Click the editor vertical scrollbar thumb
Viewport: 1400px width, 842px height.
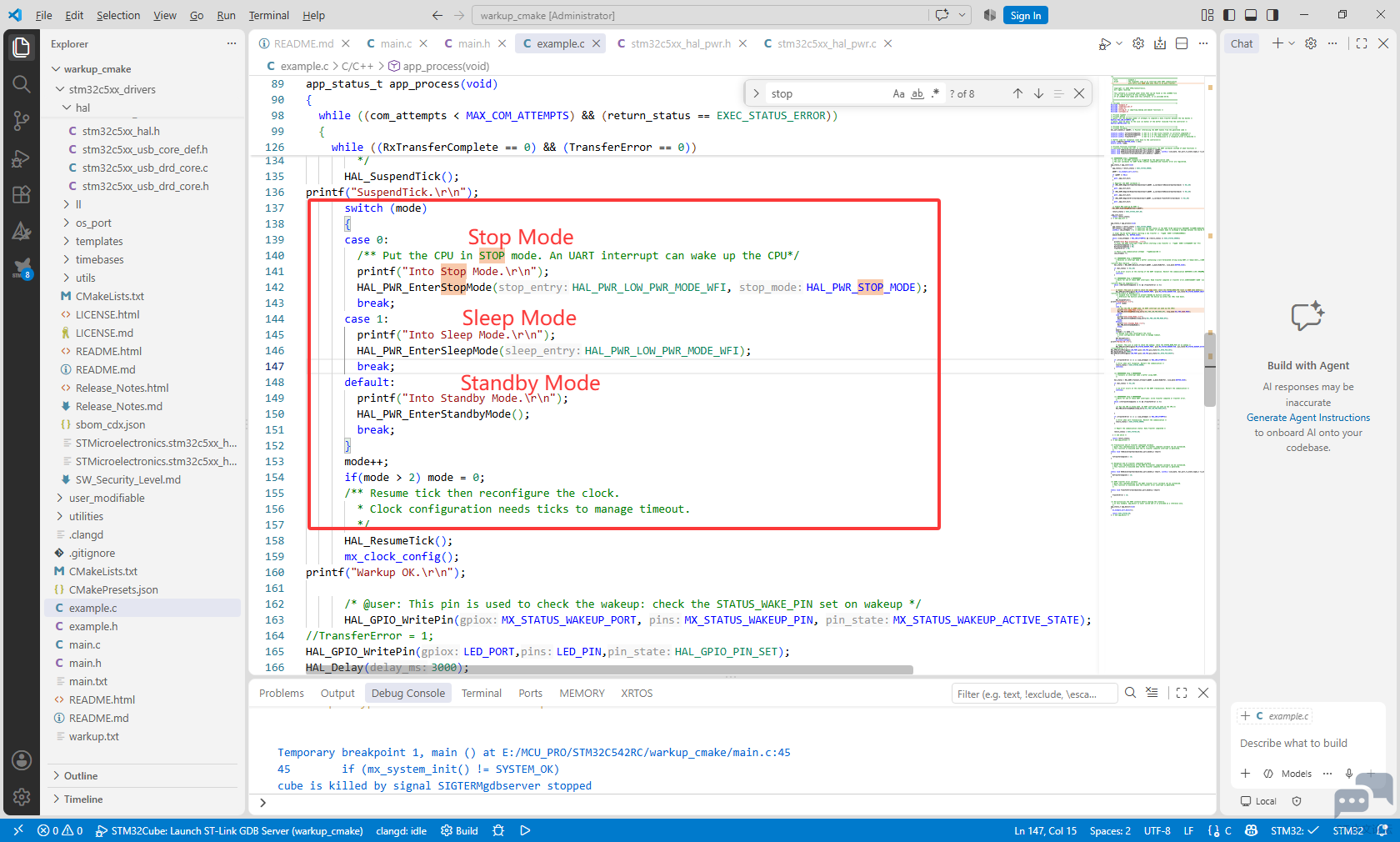coord(1210,368)
